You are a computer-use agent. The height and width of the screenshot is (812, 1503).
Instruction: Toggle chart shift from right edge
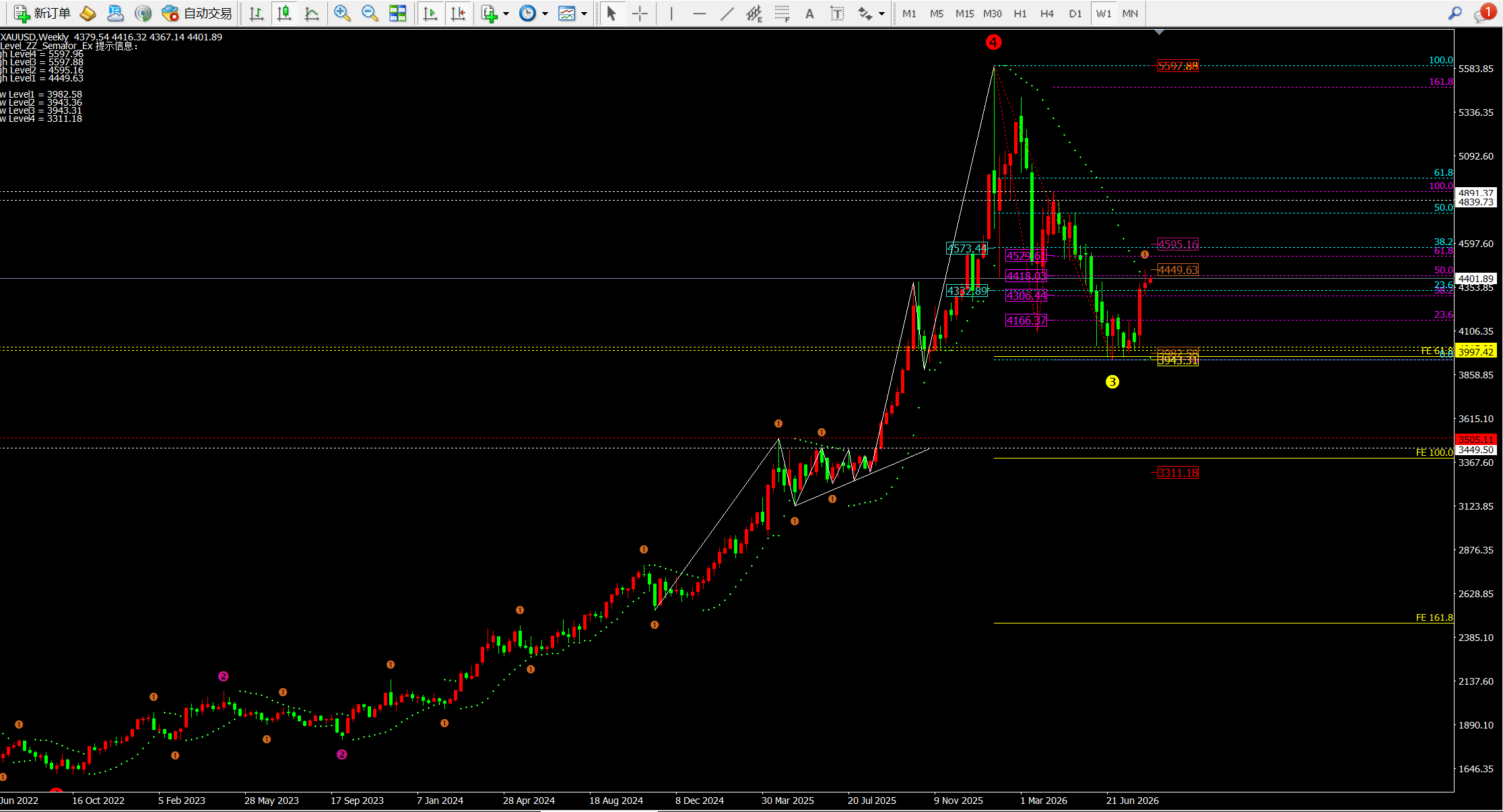(458, 13)
